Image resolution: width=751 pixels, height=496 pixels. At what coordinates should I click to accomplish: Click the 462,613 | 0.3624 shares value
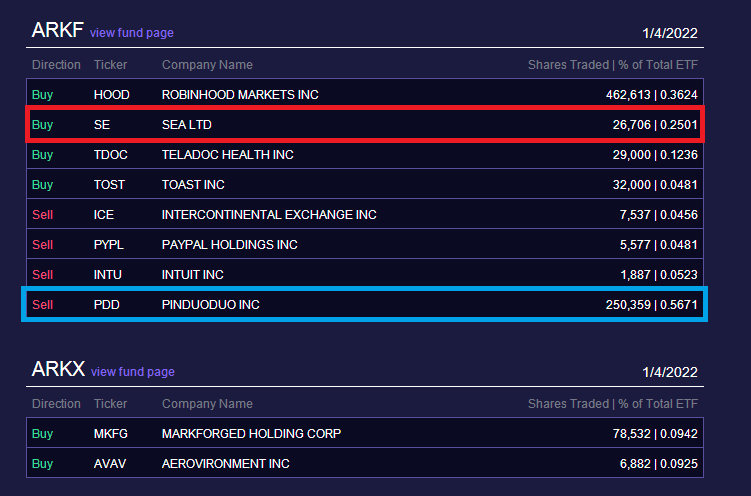click(x=651, y=95)
